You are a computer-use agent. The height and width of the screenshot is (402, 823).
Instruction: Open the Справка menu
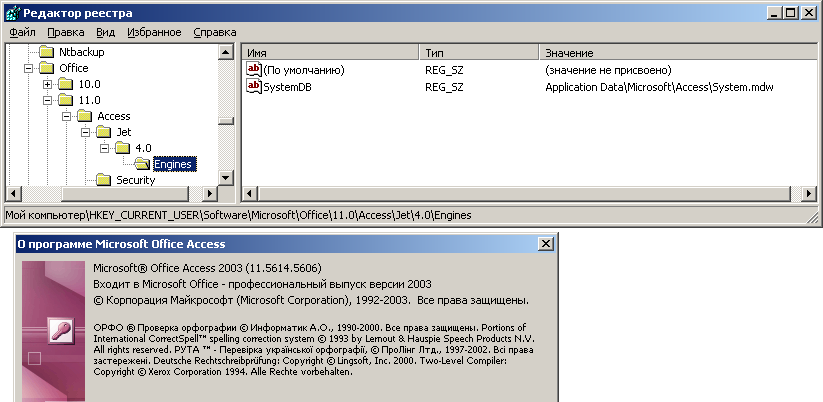click(x=215, y=33)
